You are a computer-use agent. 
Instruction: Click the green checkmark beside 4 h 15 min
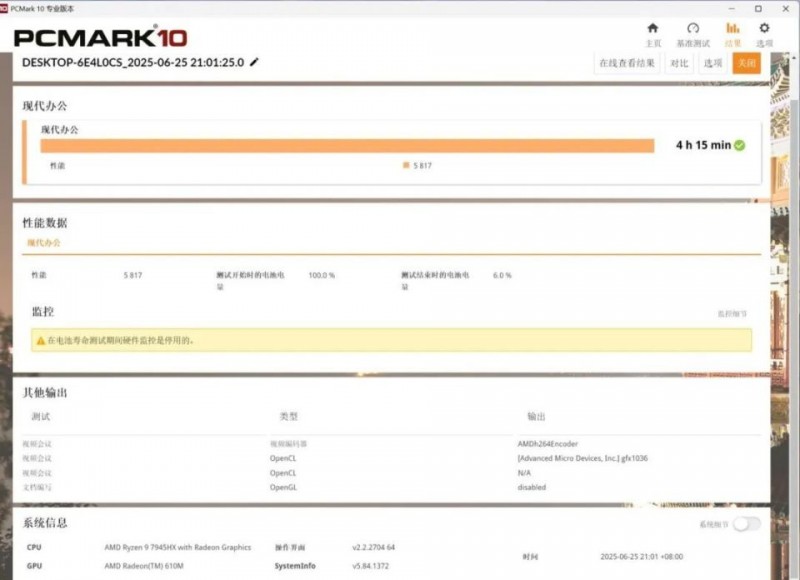pos(740,145)
